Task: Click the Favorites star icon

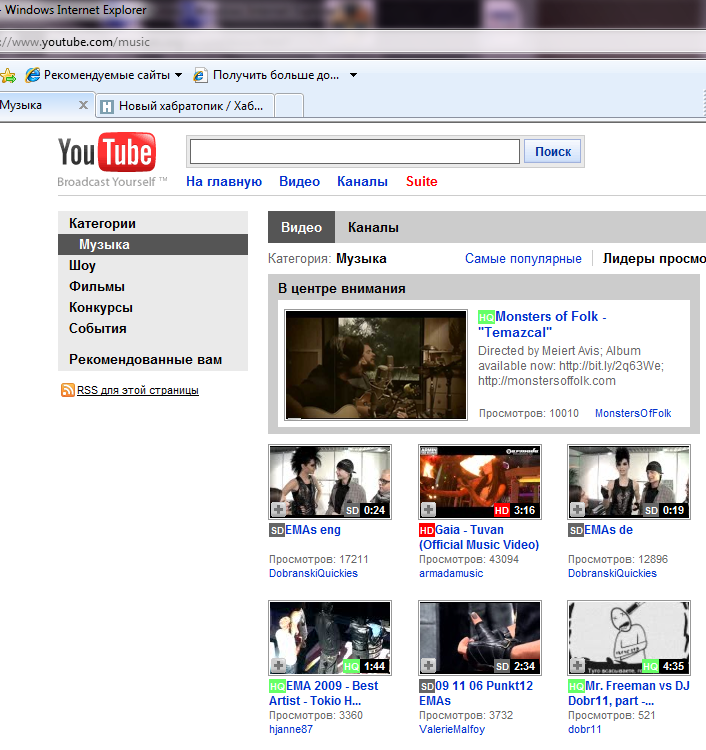Action: click(8, 75)
